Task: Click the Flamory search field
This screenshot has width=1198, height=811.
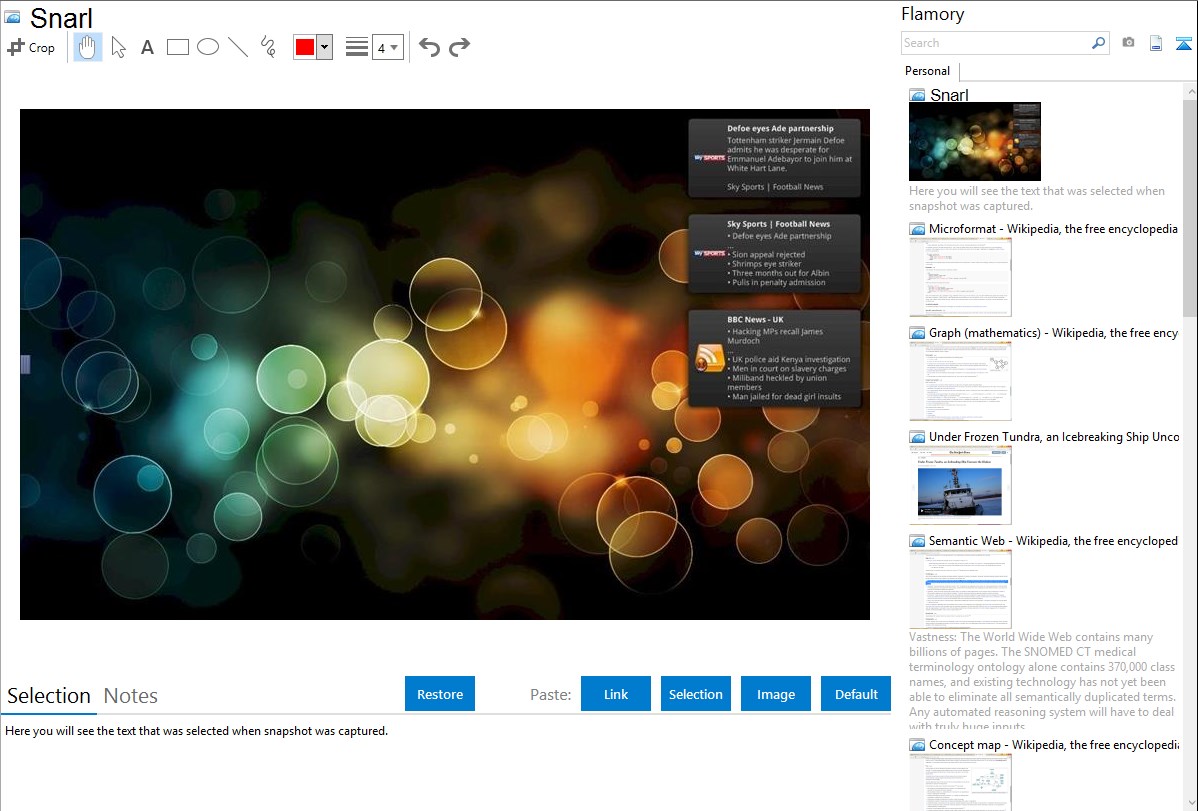Action: pos(996,43)
